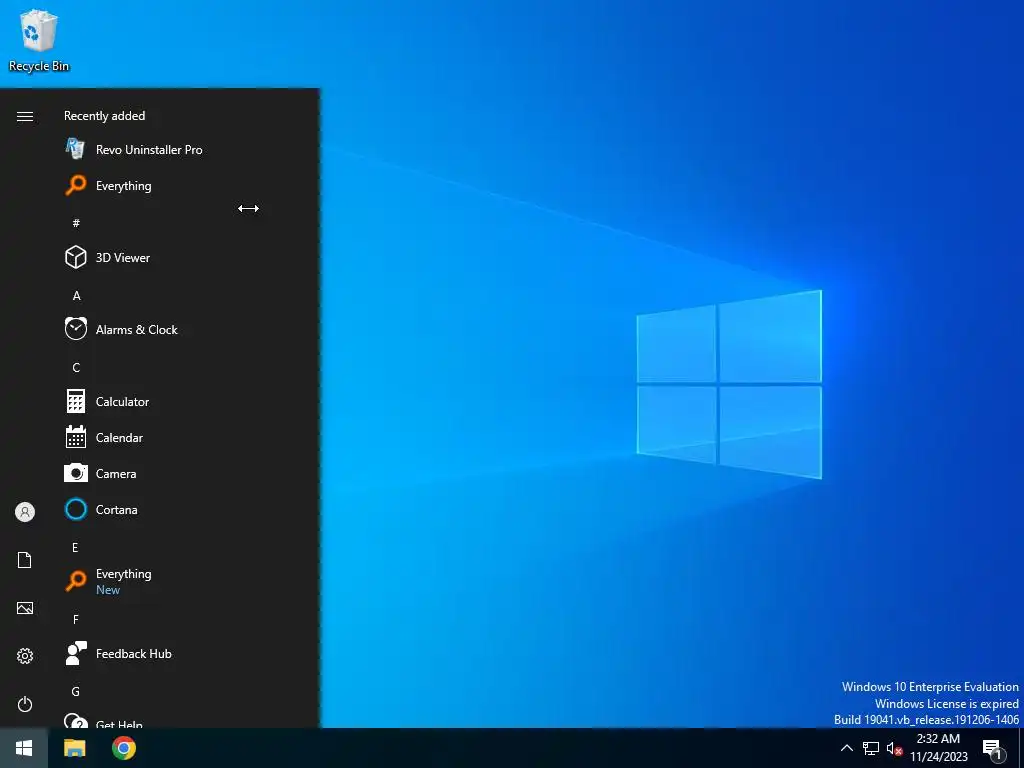Click the Recently added heading
This screenshot has height=768, width=1024.
tap(104, 116)
